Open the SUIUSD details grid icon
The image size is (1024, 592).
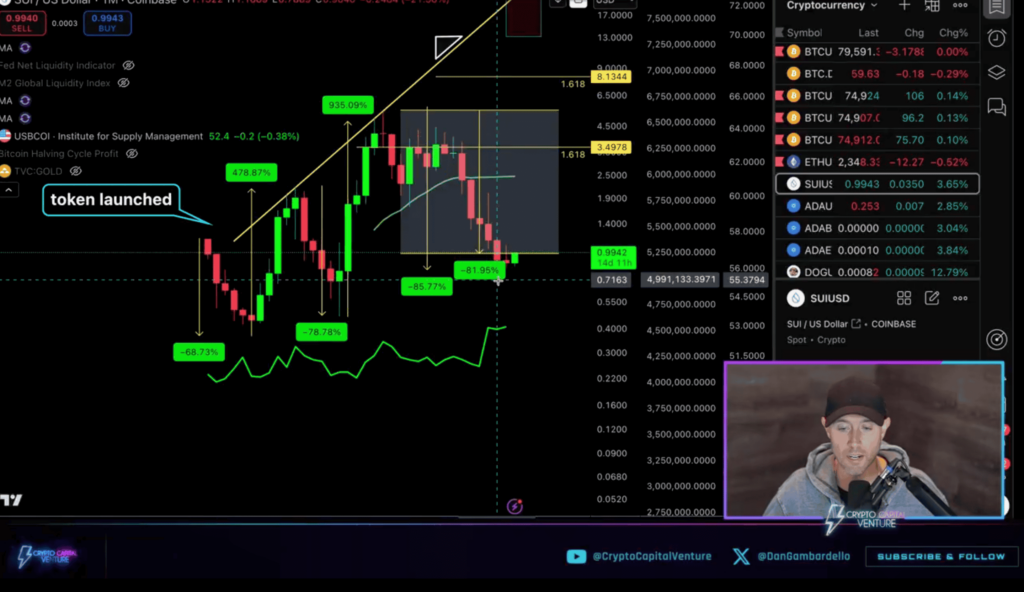click(x=904, y=299)
